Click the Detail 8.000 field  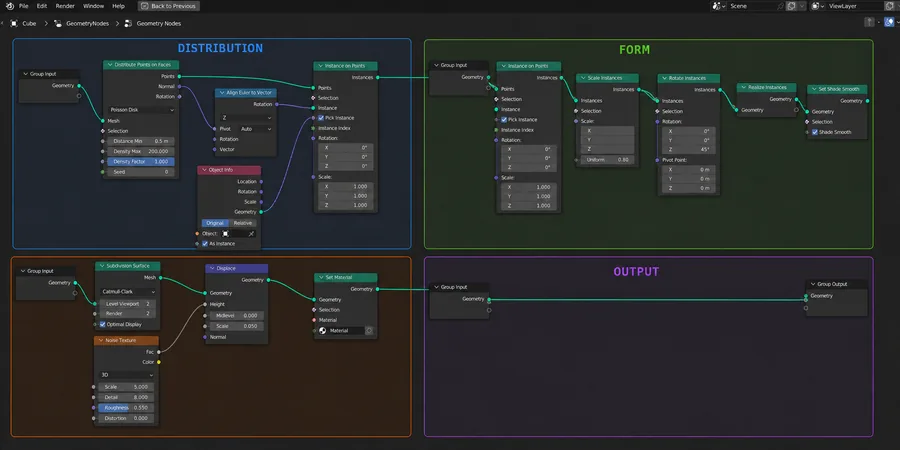(126, 397)
